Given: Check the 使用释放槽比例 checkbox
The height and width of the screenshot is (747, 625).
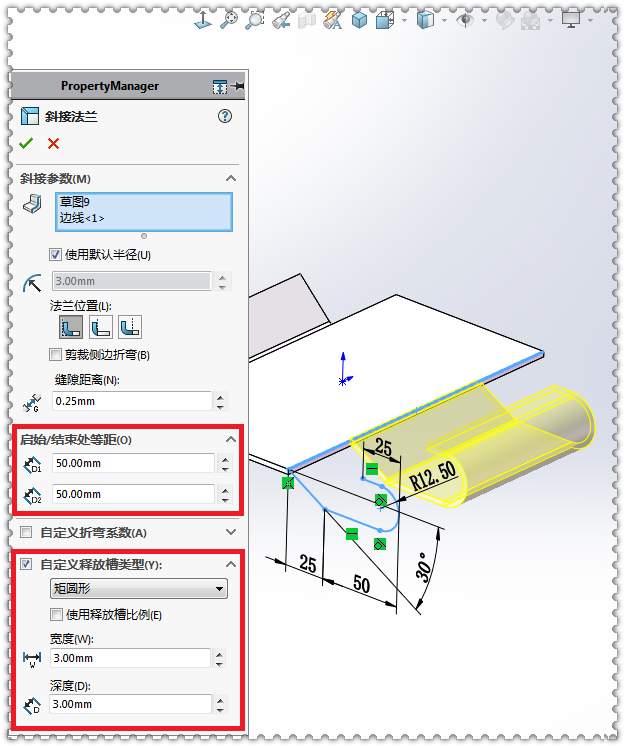Looking at the screenshot, I should 56,615.
